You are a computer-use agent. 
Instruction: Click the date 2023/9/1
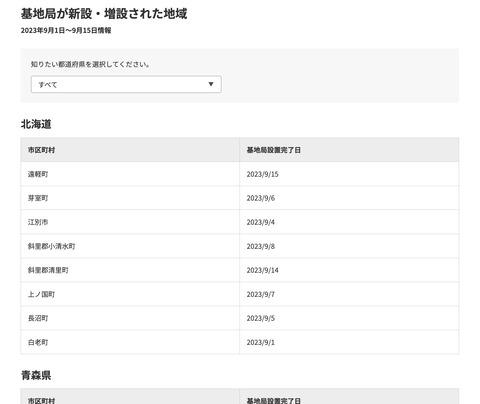click(x=261, y=342)
